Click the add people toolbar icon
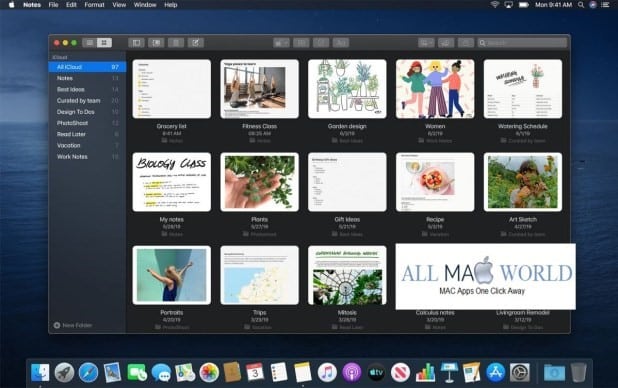Viewport: 618px width, 388px height. (446, 43)
